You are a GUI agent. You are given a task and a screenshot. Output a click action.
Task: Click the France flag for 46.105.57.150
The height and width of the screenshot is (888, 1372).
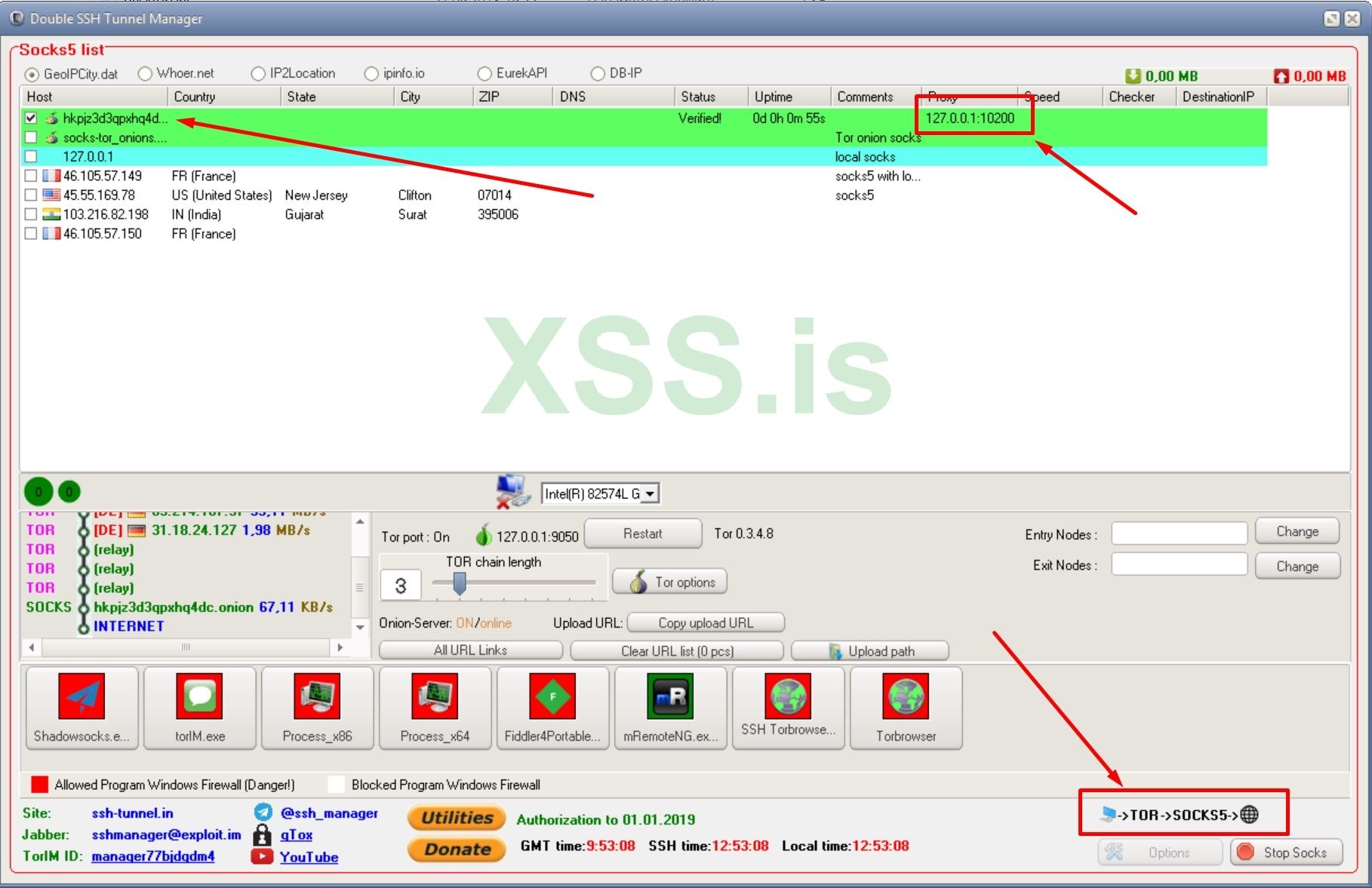pyautogui.click(x=51, y=233)
